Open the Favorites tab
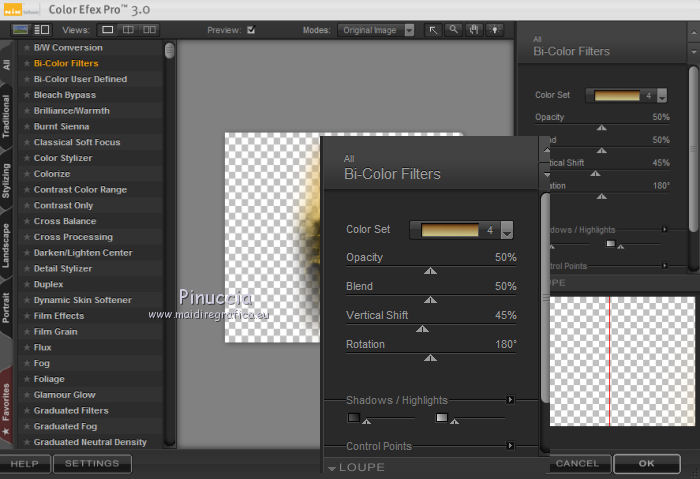Image resolution: width=700 pixels, height=479 pixels. (x=6, y=406)
